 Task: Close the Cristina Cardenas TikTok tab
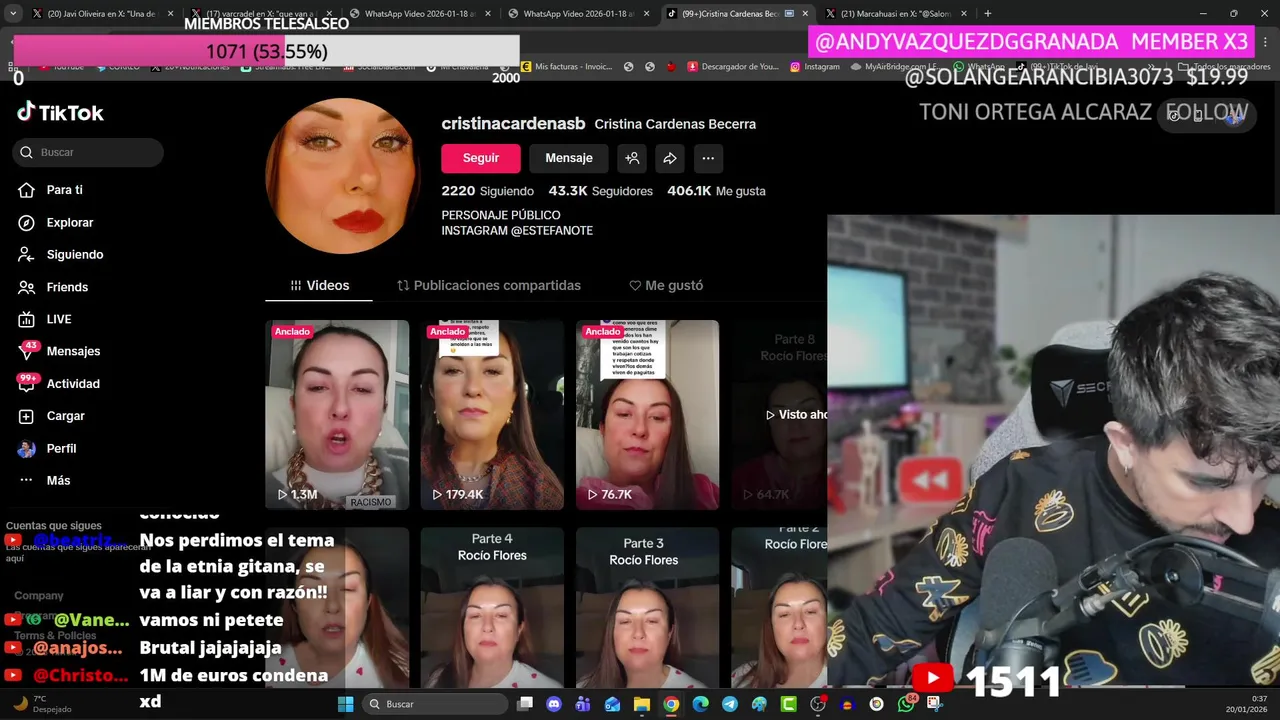(x=805, y=14)
